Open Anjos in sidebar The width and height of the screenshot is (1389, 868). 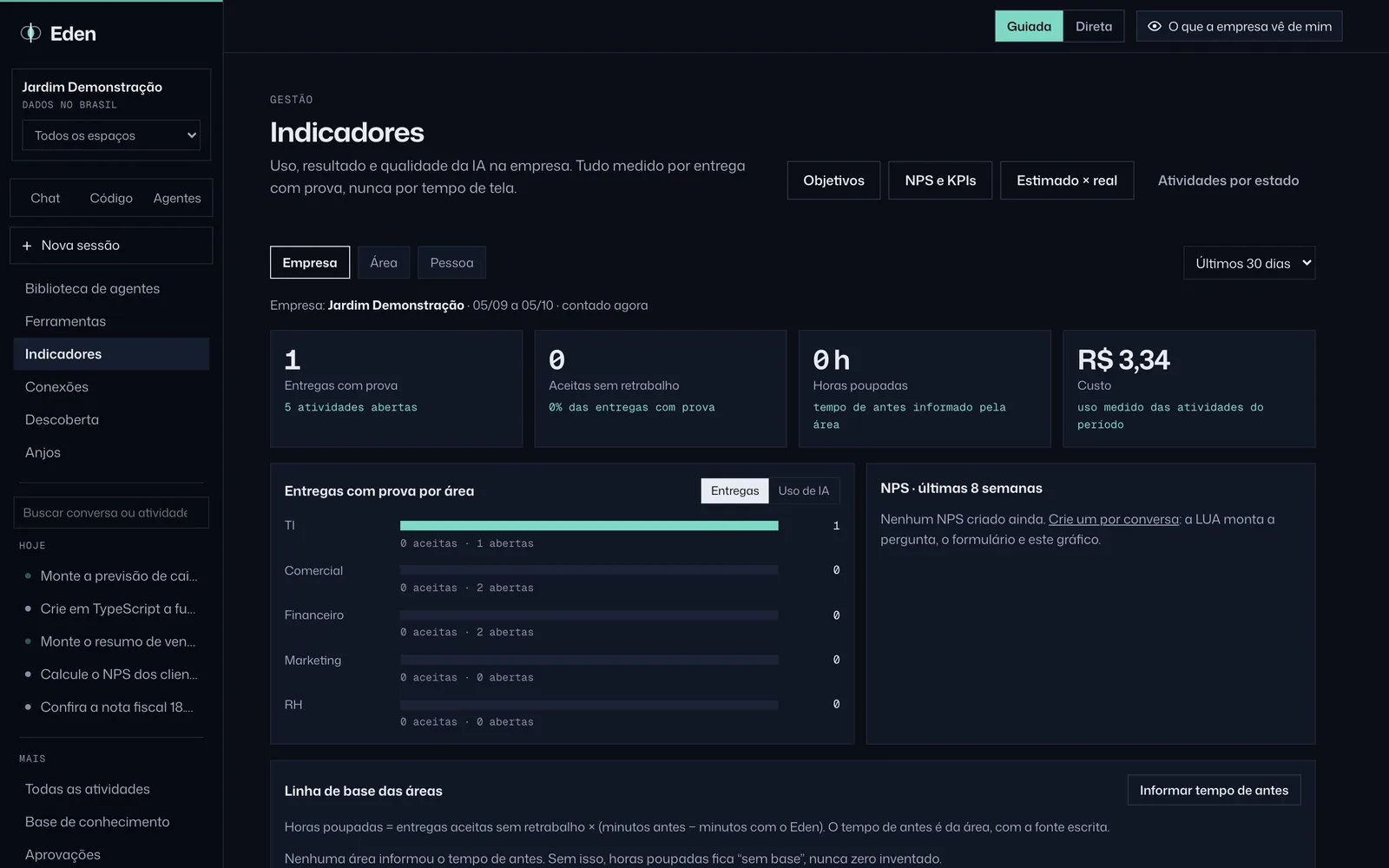[x=111, y=453]
